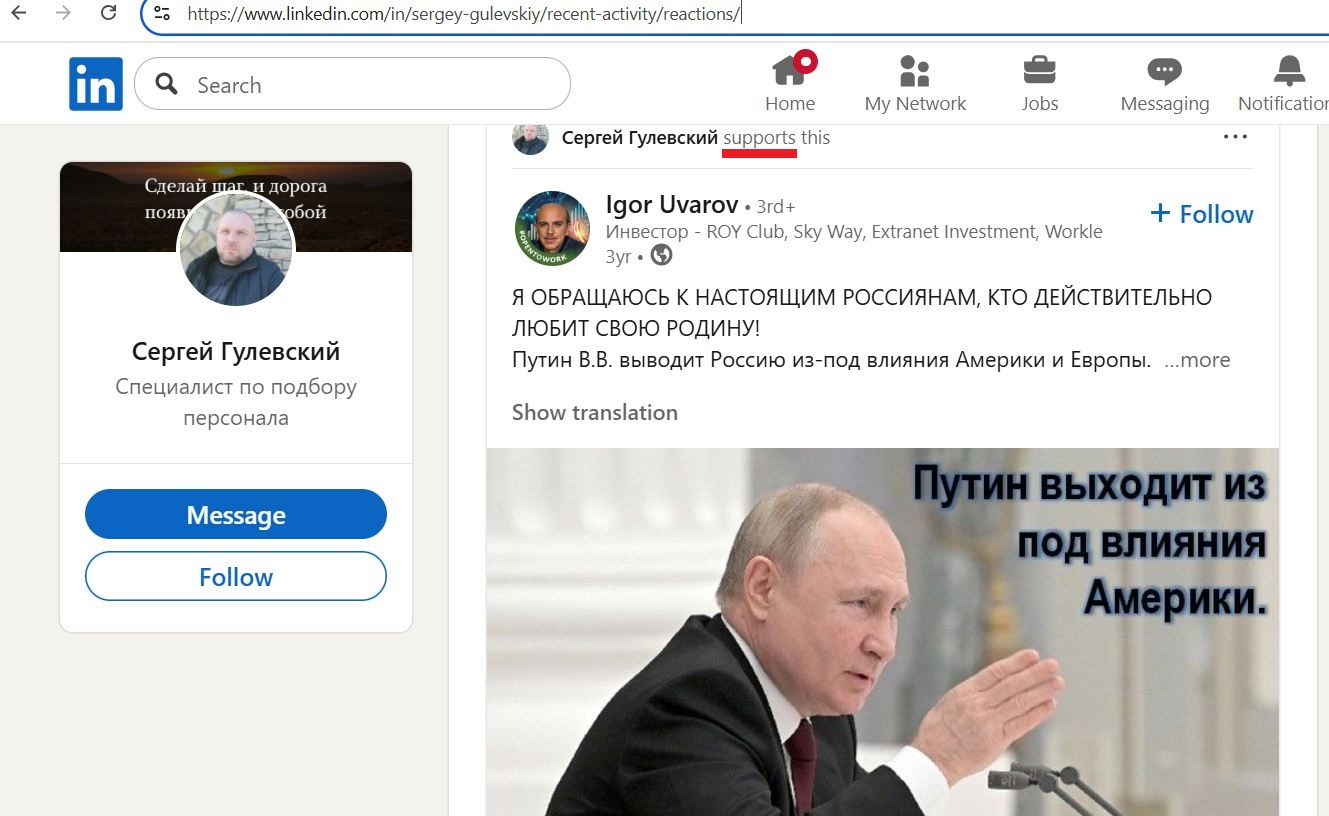The image size is (1329, 816).
Task: Follow Igor Uvarov from the post
Action: click(1202, 214)
